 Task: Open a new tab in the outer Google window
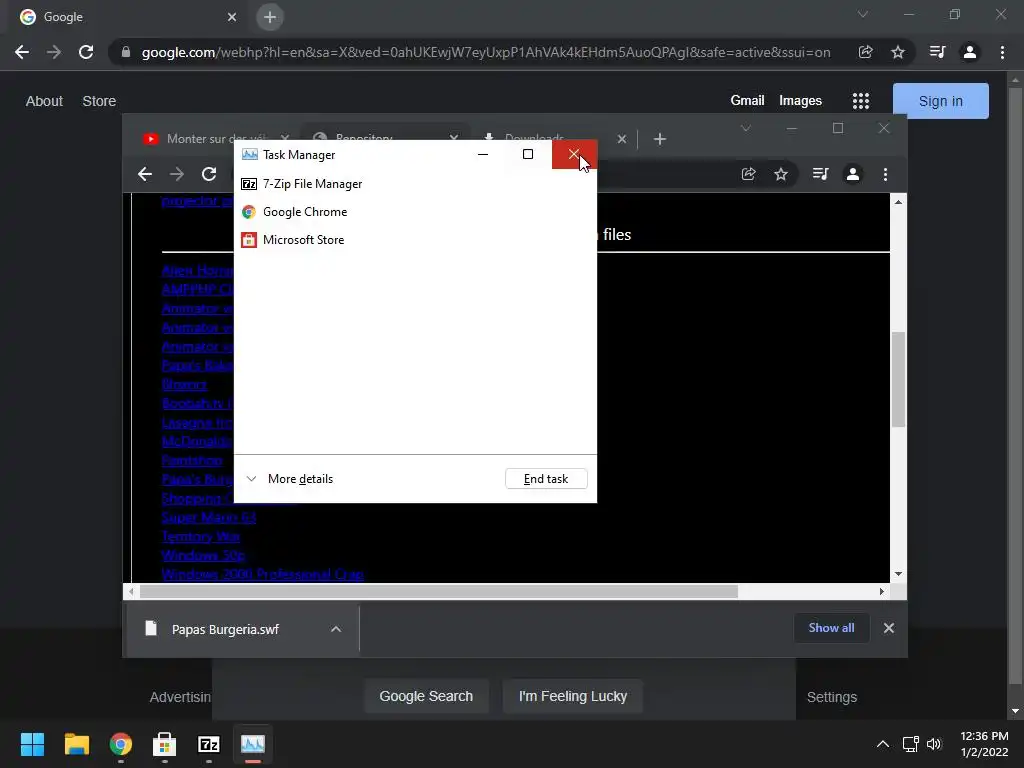point(270,17)
